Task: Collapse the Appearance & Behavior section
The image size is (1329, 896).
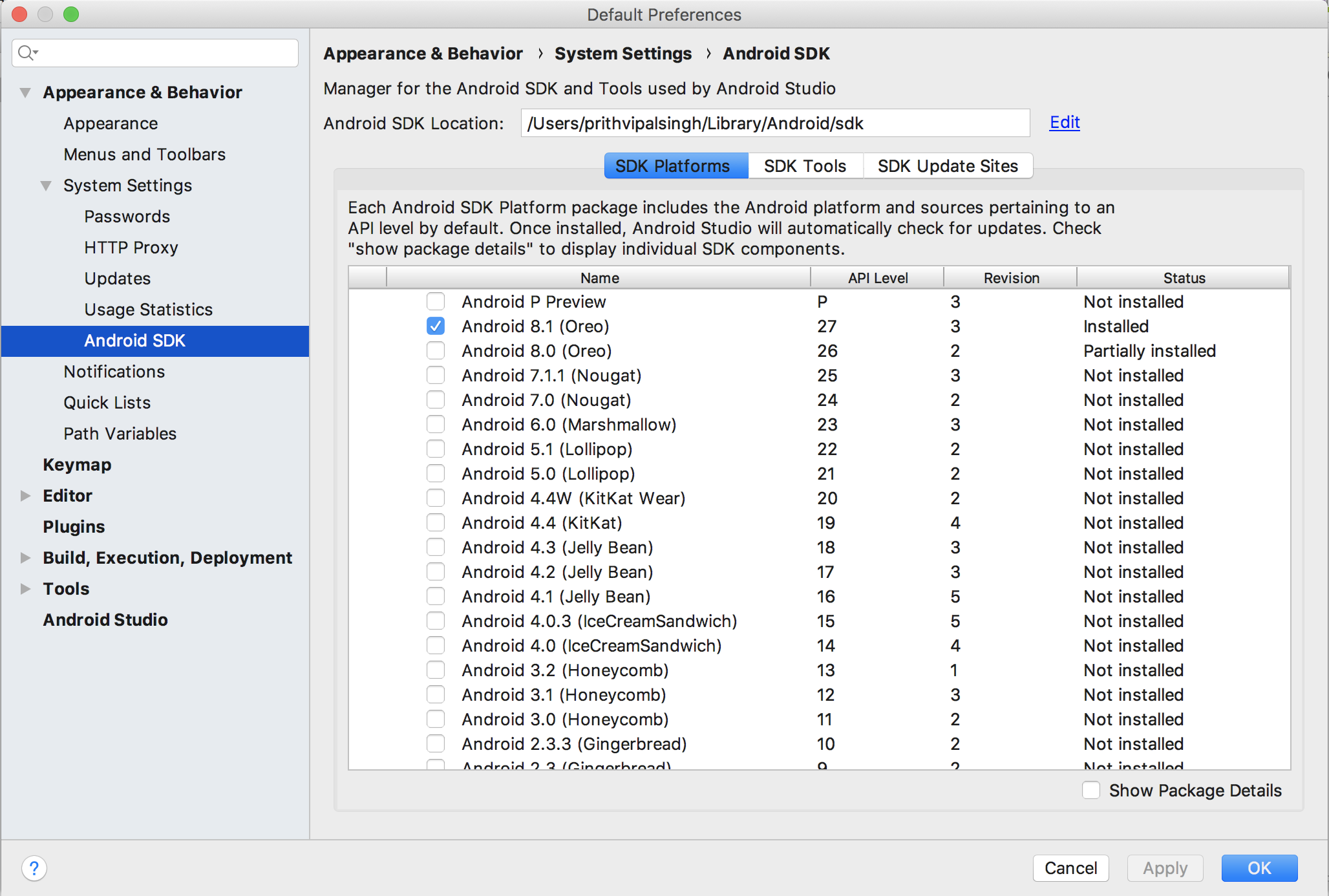Action: (x=25, y=92)
